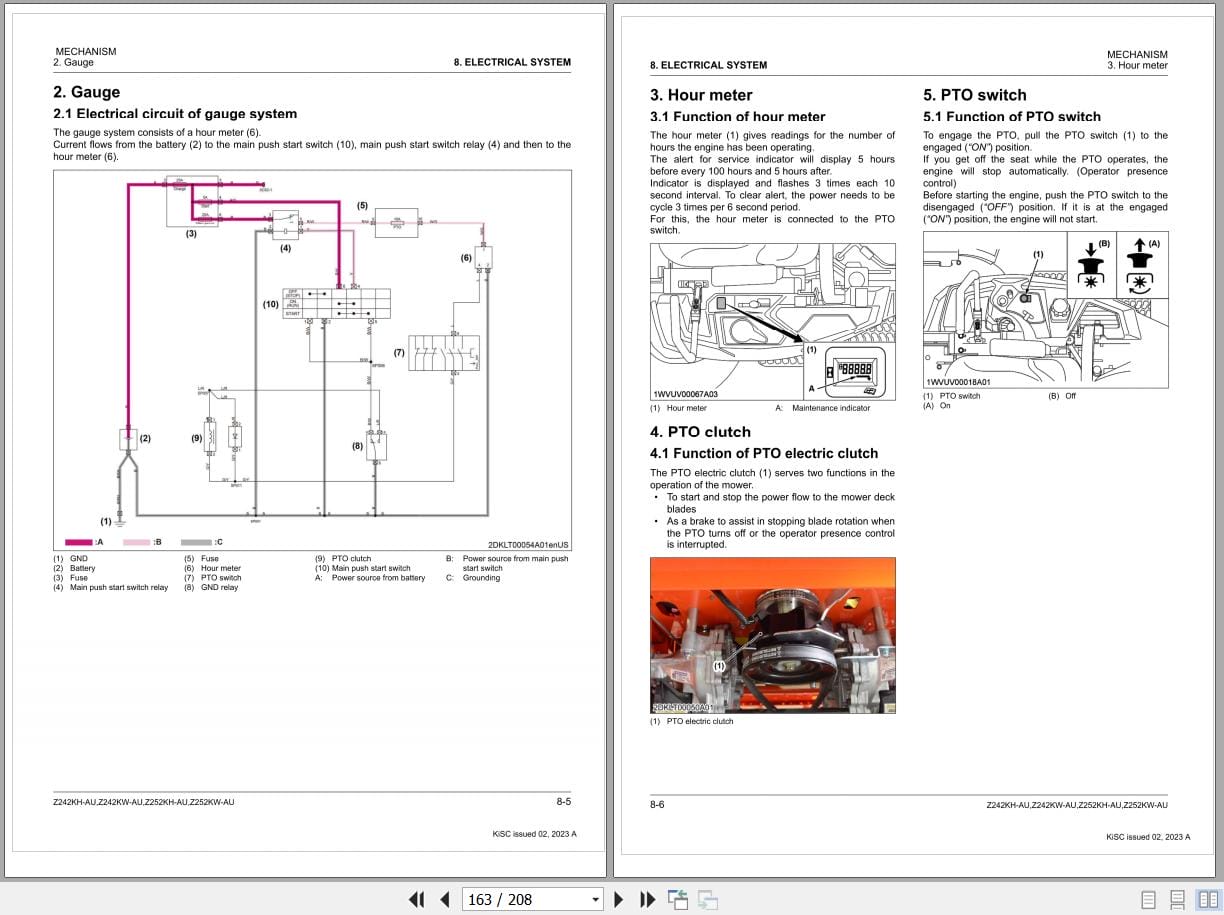Screen dimensions: 1224x915
Task: Click '3.1 Function of hour meter' heading
Action: pyautogui.click(x=738, y=117)
